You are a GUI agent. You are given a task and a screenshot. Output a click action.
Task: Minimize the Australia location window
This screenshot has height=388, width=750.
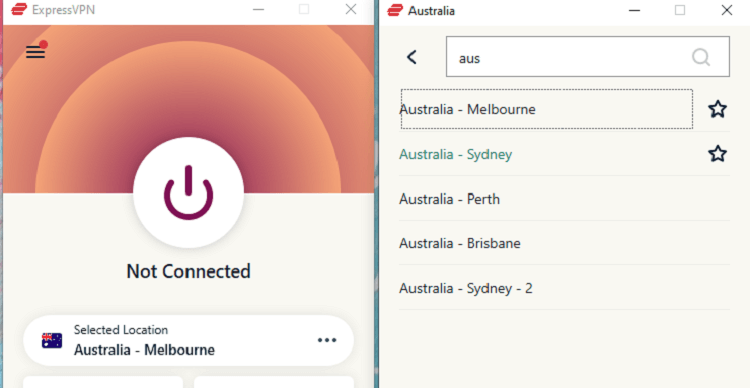634,10
